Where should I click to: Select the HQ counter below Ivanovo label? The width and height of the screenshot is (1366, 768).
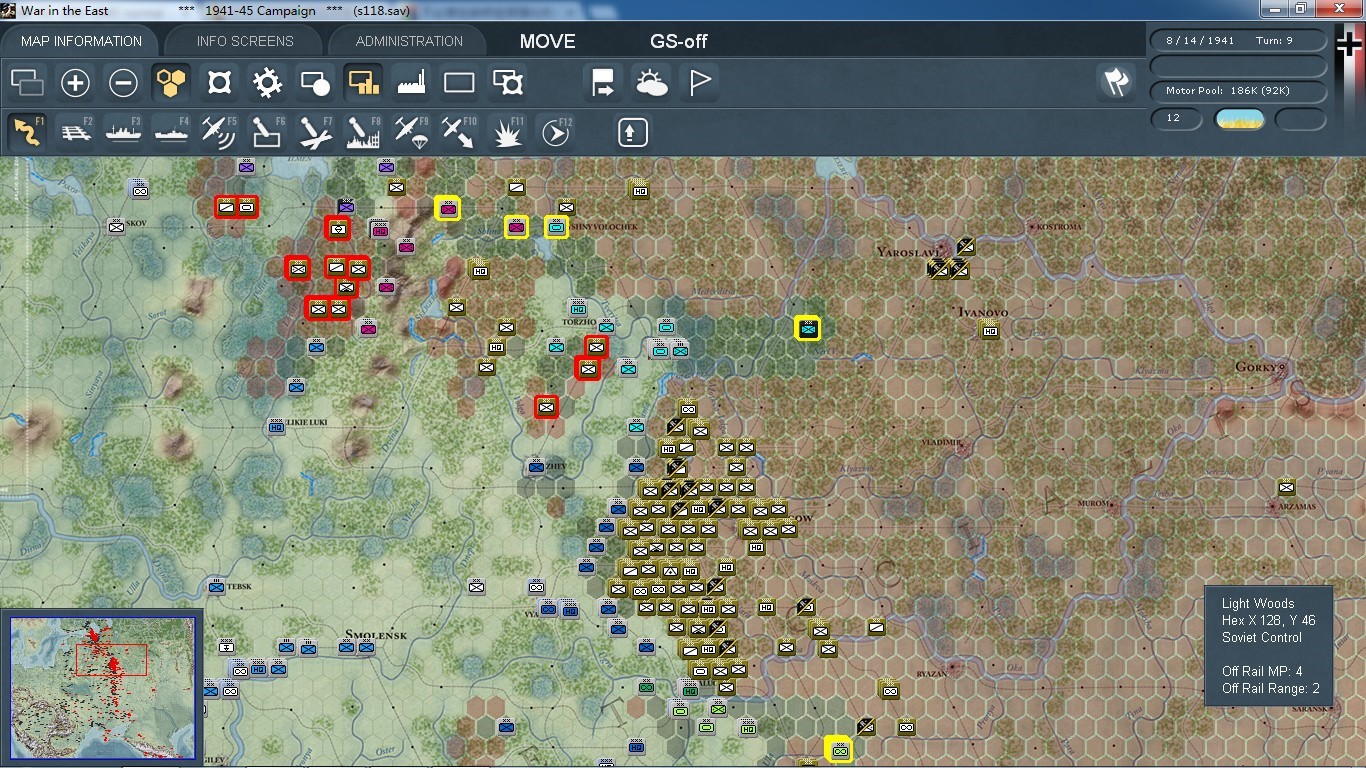[990, 329]
